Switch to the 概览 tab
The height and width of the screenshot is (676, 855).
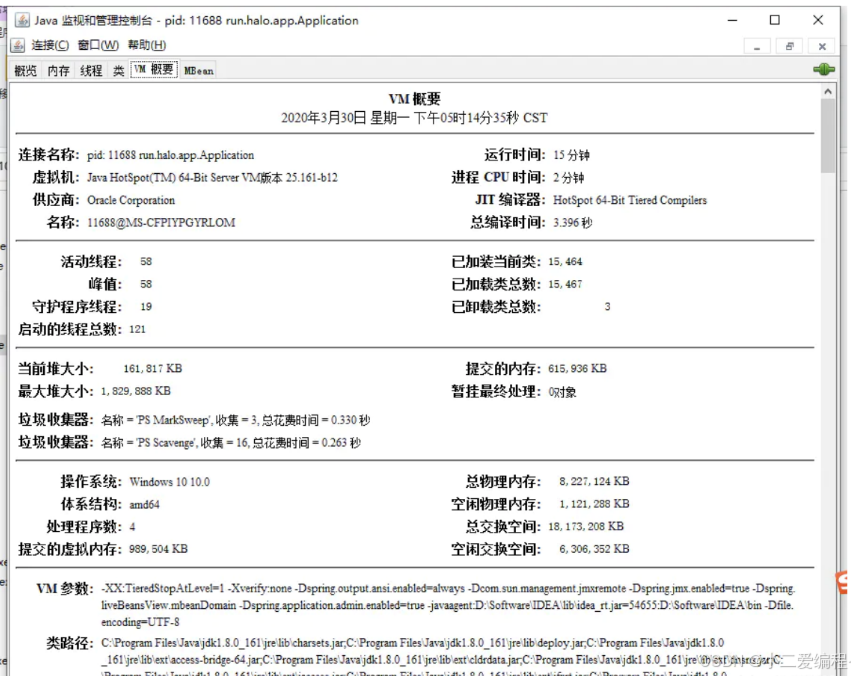(x=26, y=70)
